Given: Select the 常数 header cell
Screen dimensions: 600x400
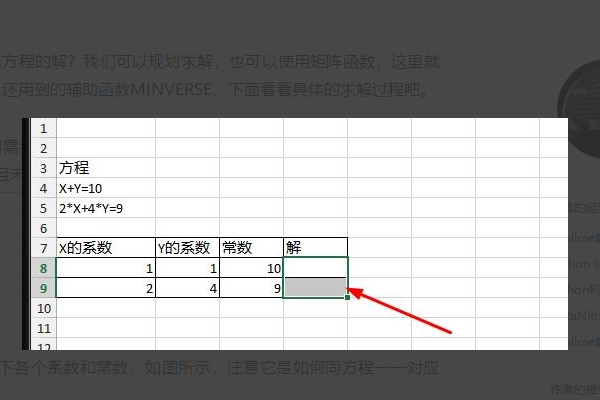Looking at the screenshot, I should coord(251,248).
